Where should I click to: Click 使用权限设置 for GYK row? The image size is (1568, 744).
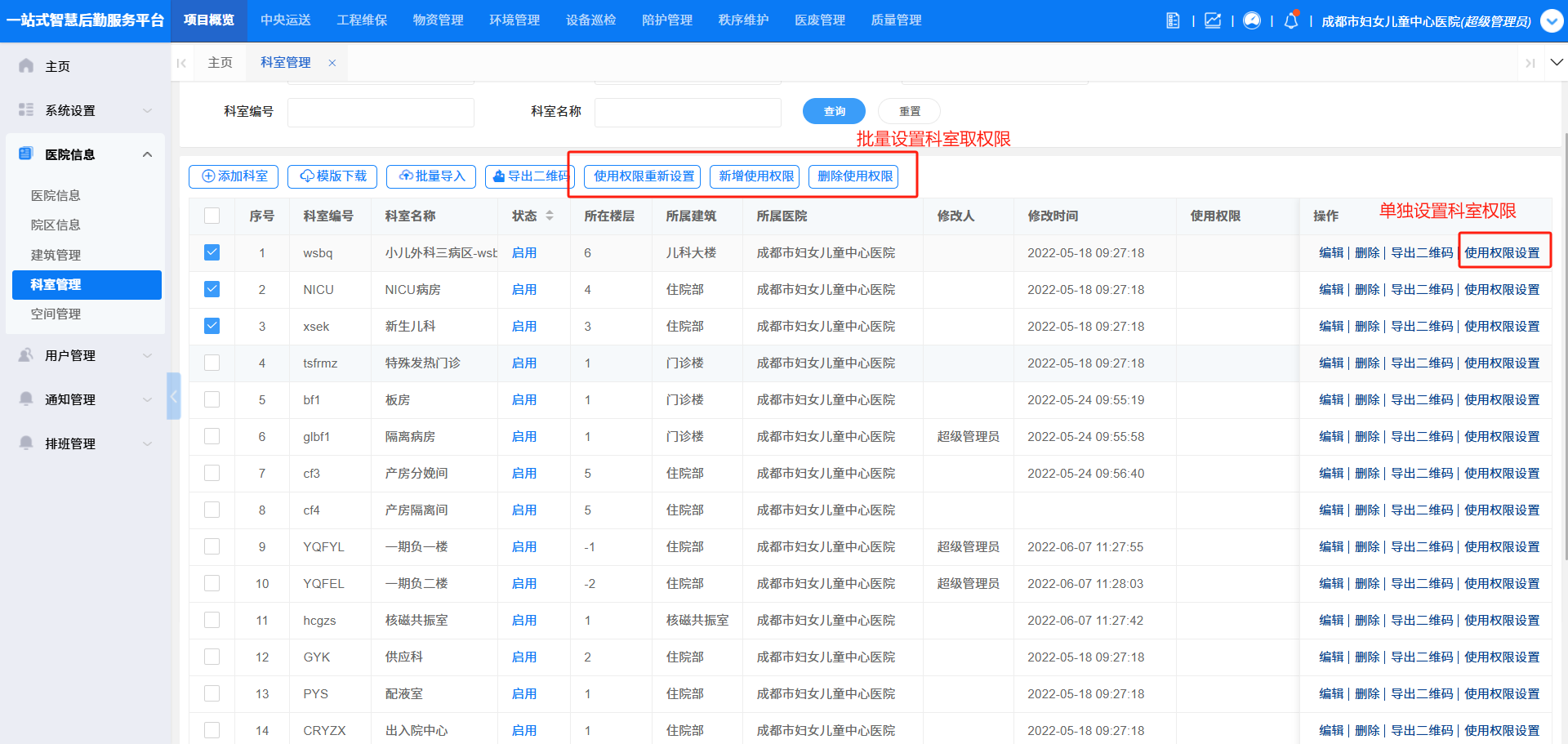[x=1502, y=657]
